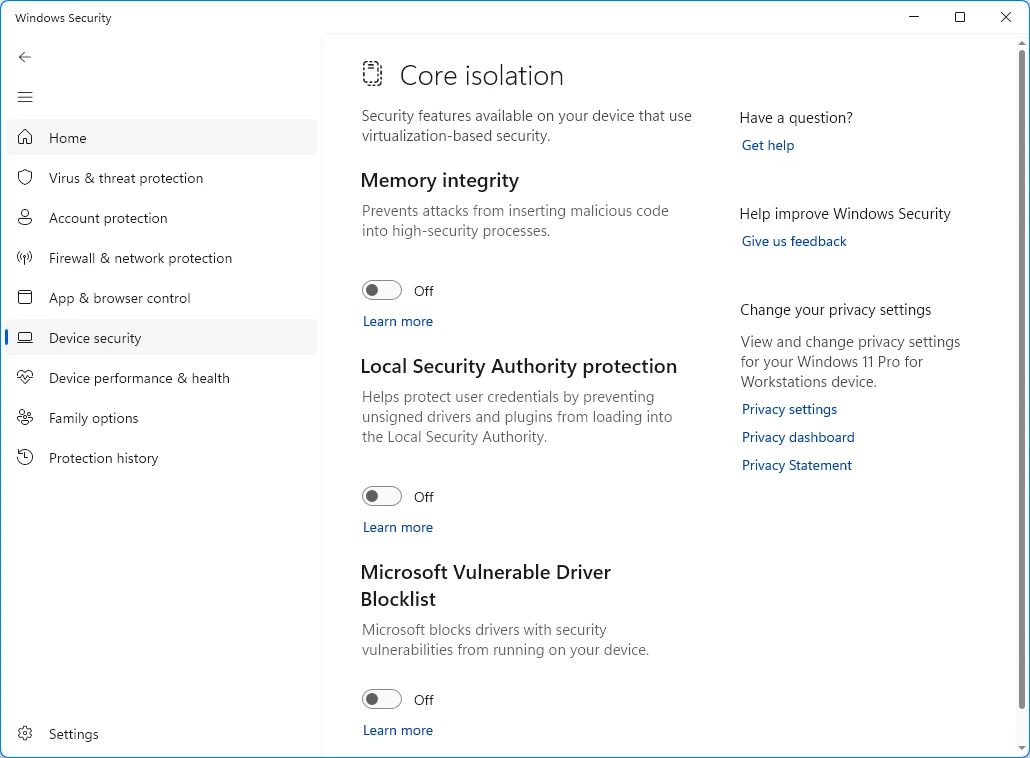Open App & browser control page

coord(161,298)
